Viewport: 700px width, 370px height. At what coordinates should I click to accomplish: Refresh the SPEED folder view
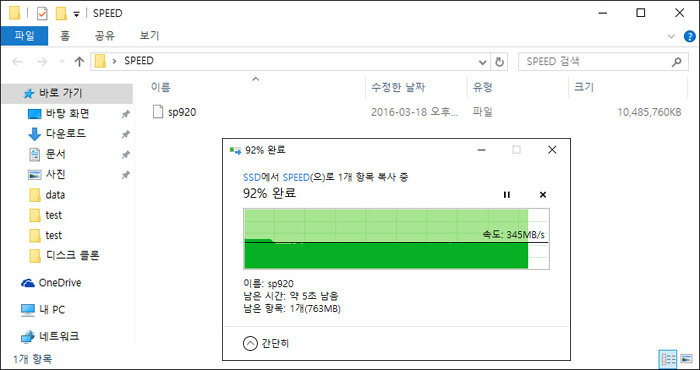pos(500,62)
